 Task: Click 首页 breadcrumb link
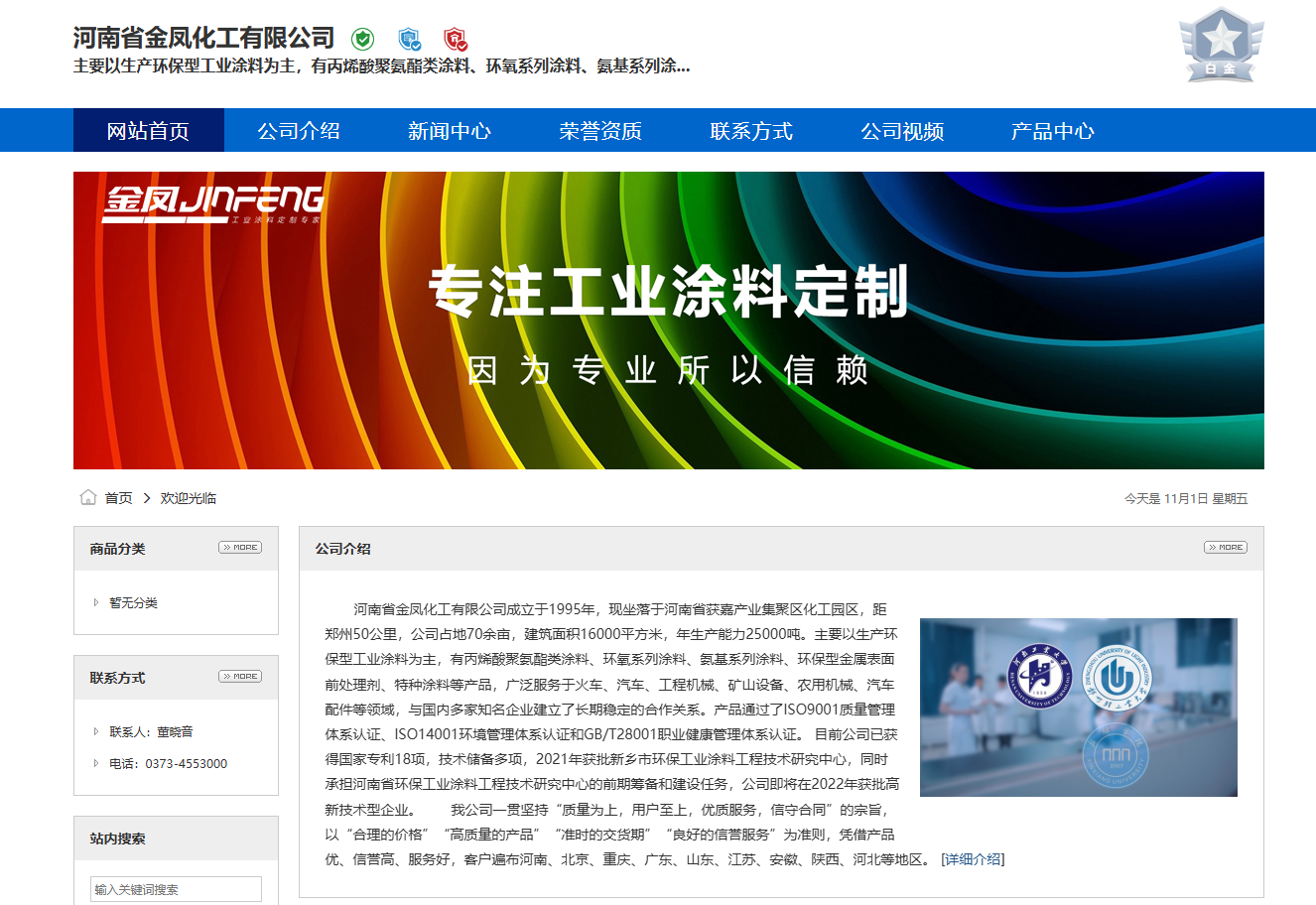(x=119, y=498)
